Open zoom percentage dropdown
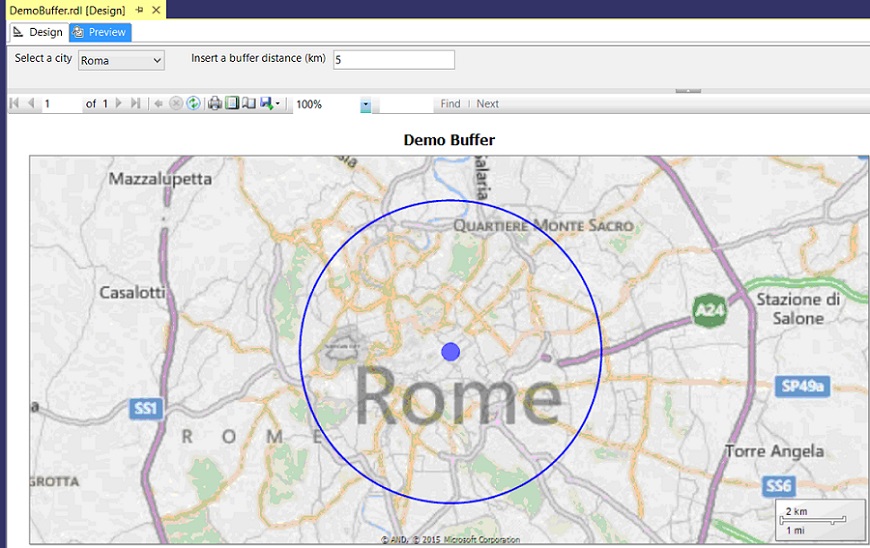The width and height of the screenshot is (870, 548). tap(365, 104)
